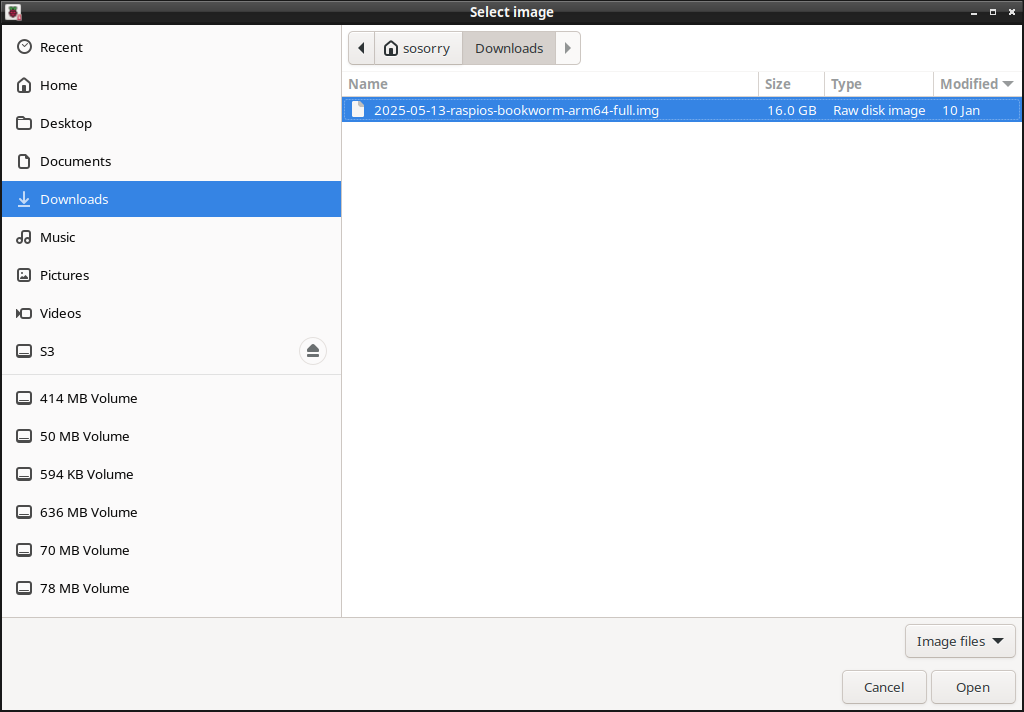Click the 594 KB Volume drive icon

[24, 474]
